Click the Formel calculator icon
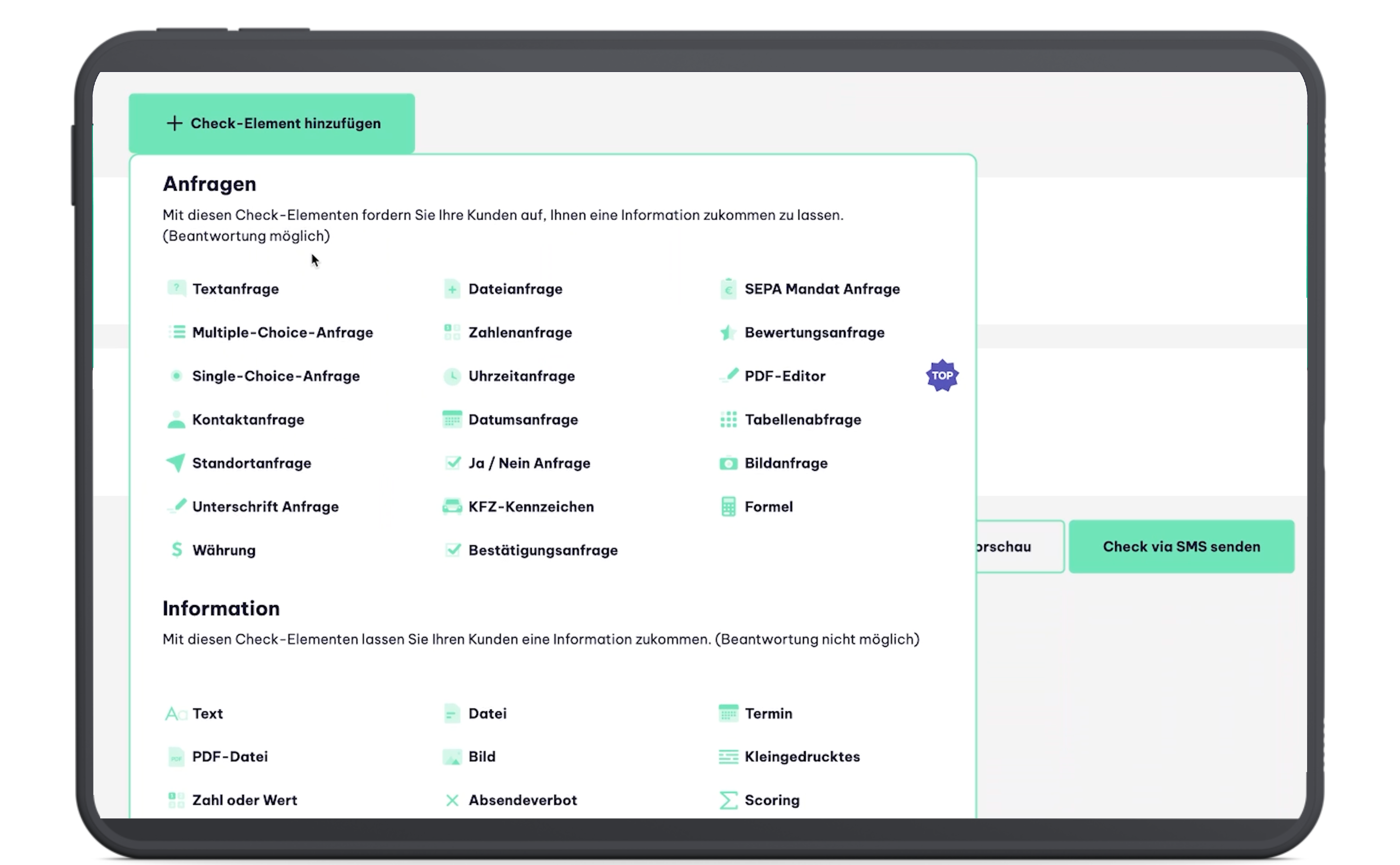 (728, 506)
